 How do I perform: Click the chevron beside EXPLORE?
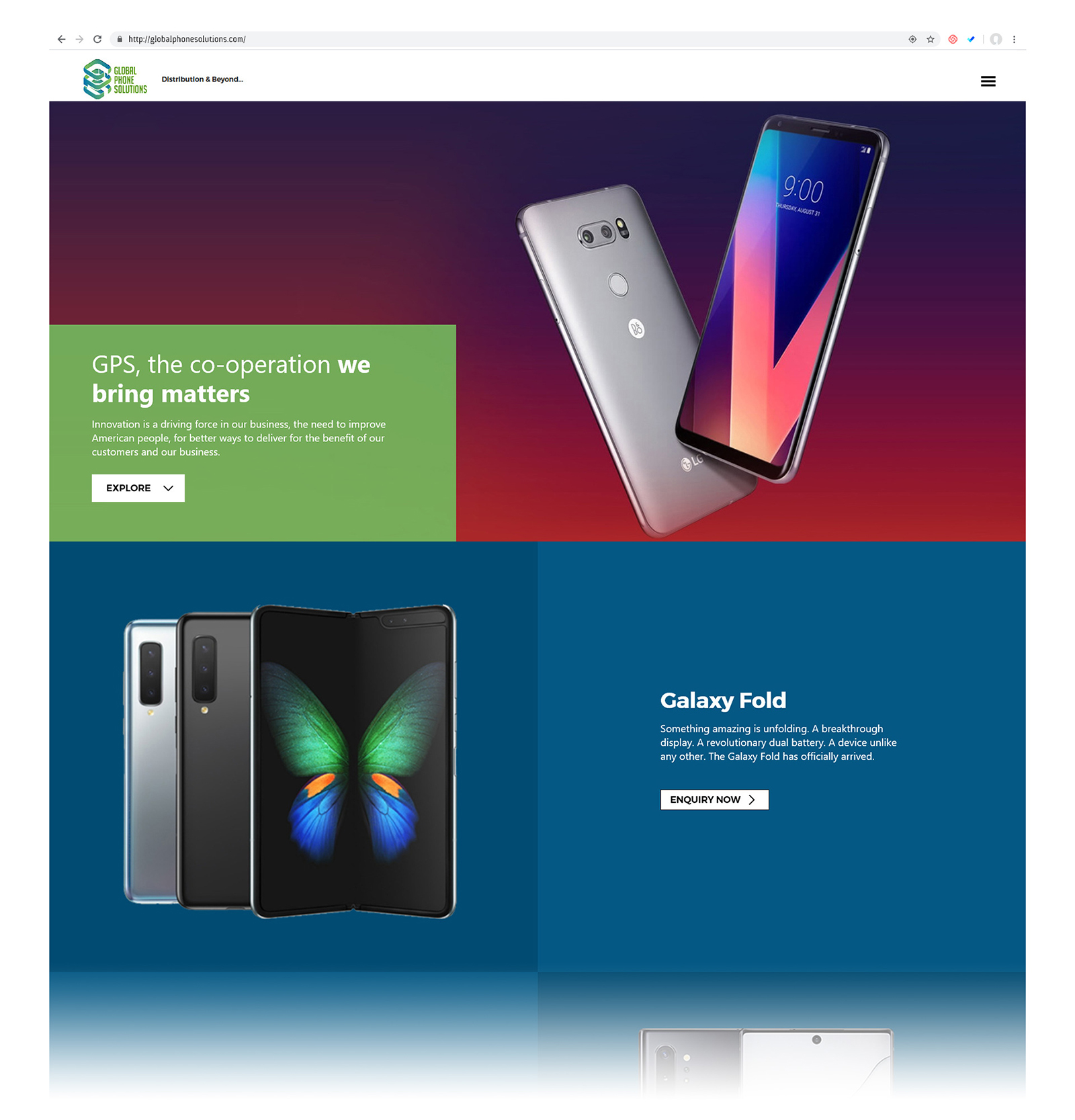pyautogui.click(x=168, y=488)
